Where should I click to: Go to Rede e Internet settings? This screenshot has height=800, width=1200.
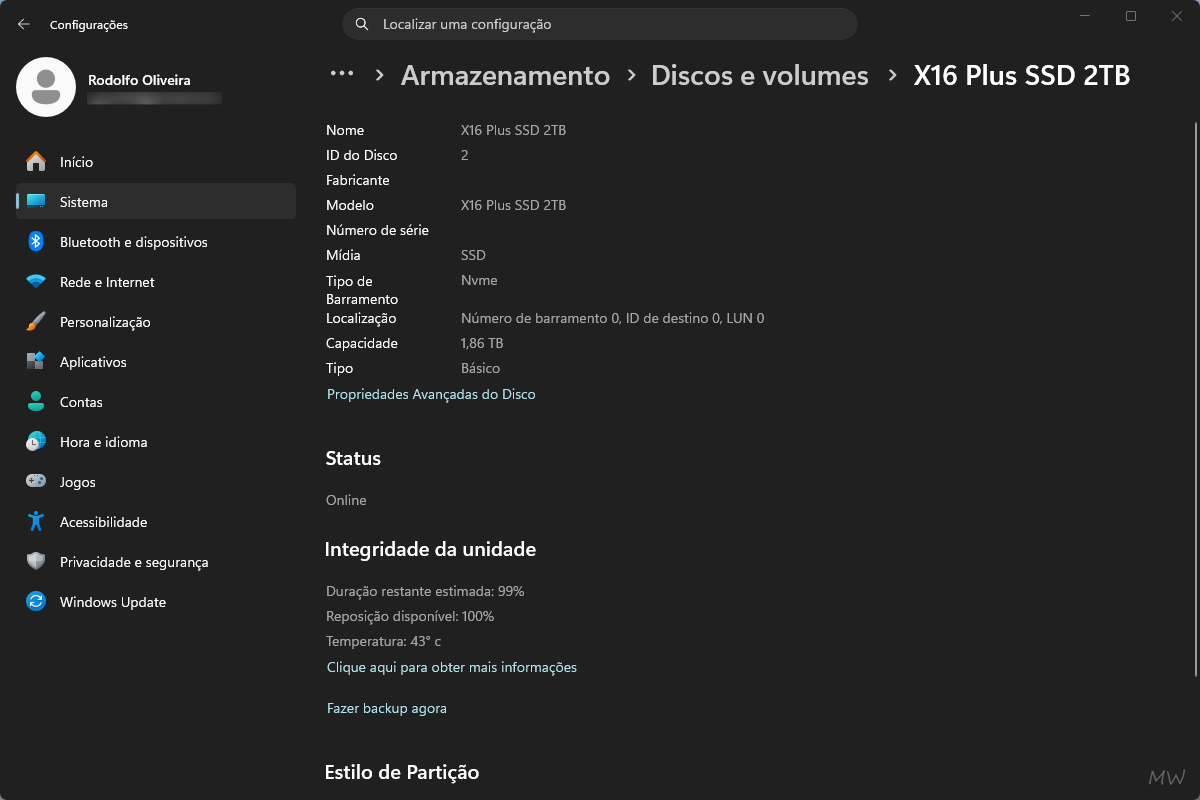point(156,282)
